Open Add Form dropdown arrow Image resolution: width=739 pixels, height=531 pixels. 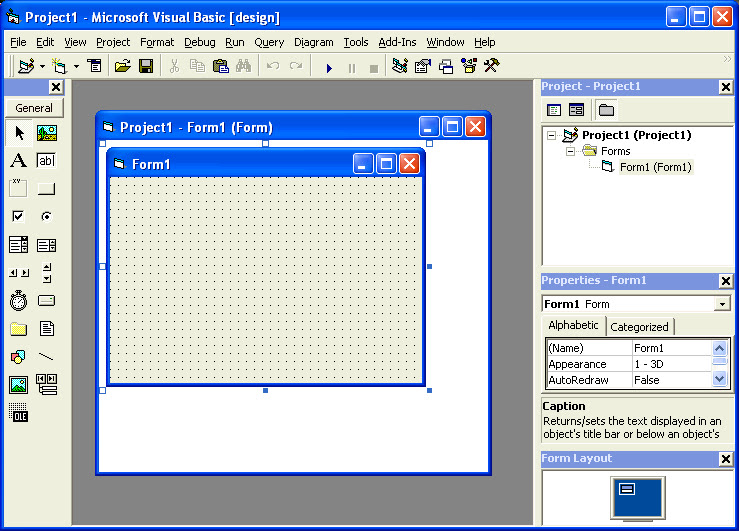76,66
